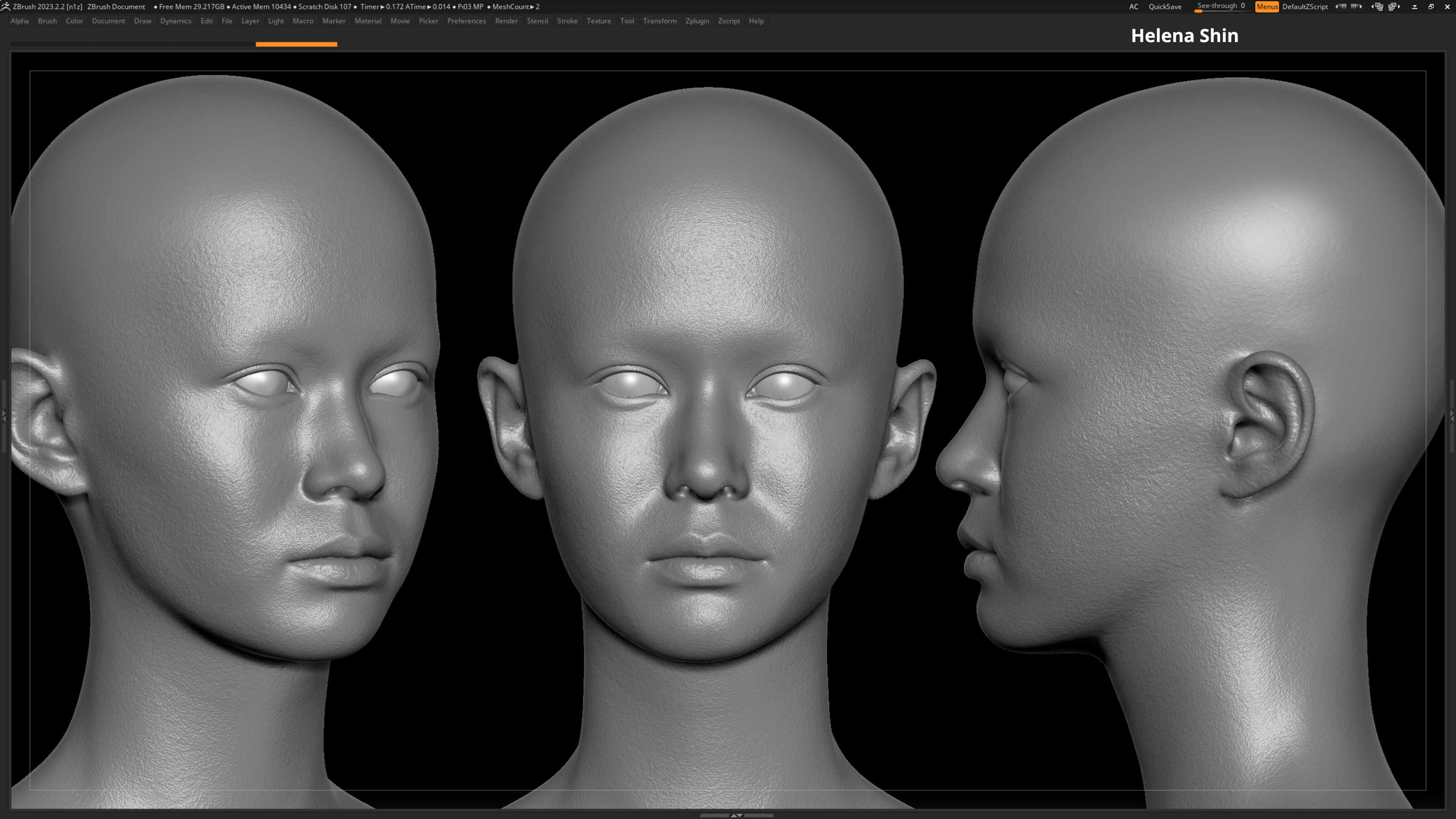Click the 'Helena Shin' name label
This screenshot has height=819, width=1456.
1185,35
